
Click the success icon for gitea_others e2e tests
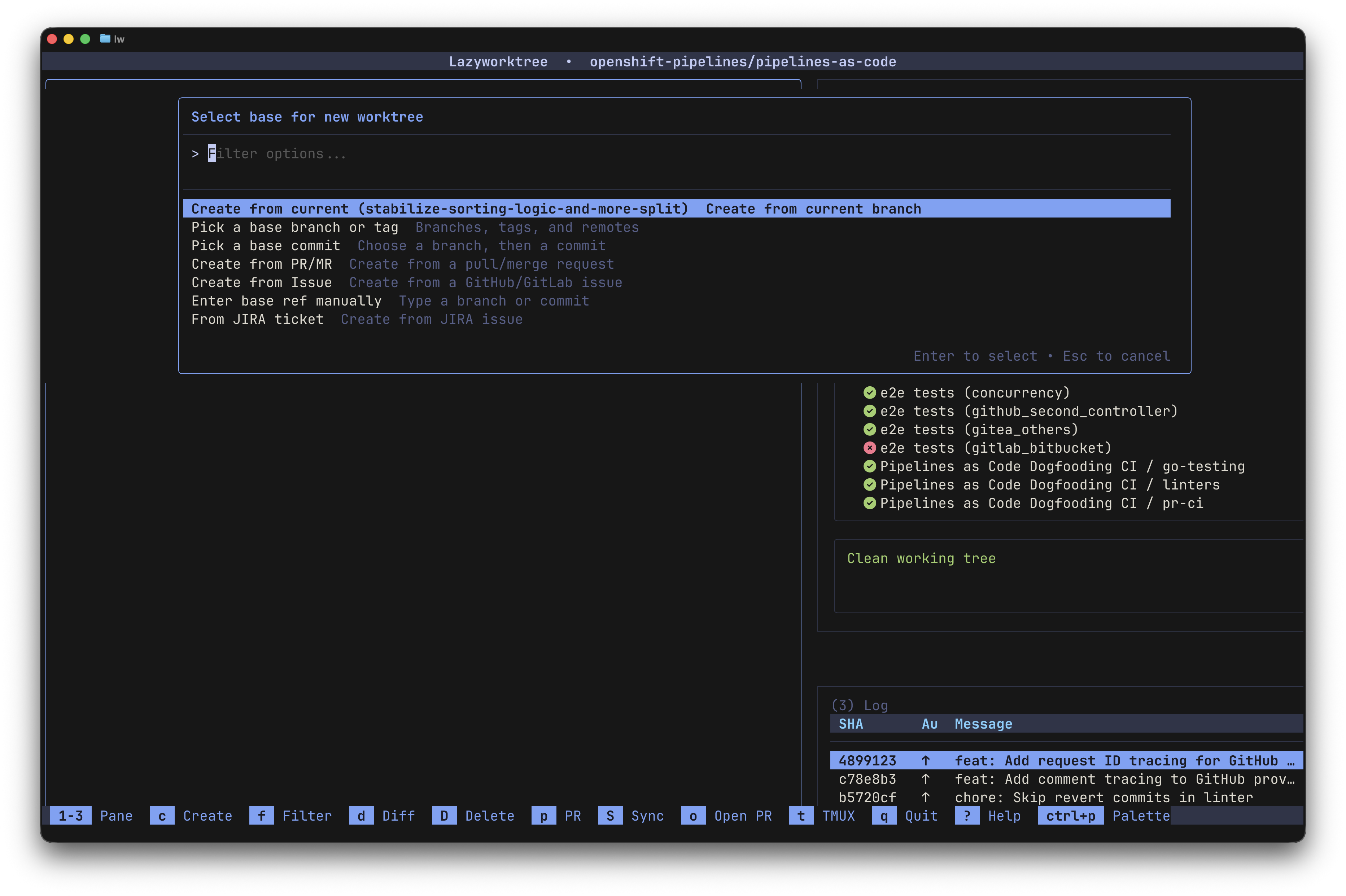click(869, 429)
